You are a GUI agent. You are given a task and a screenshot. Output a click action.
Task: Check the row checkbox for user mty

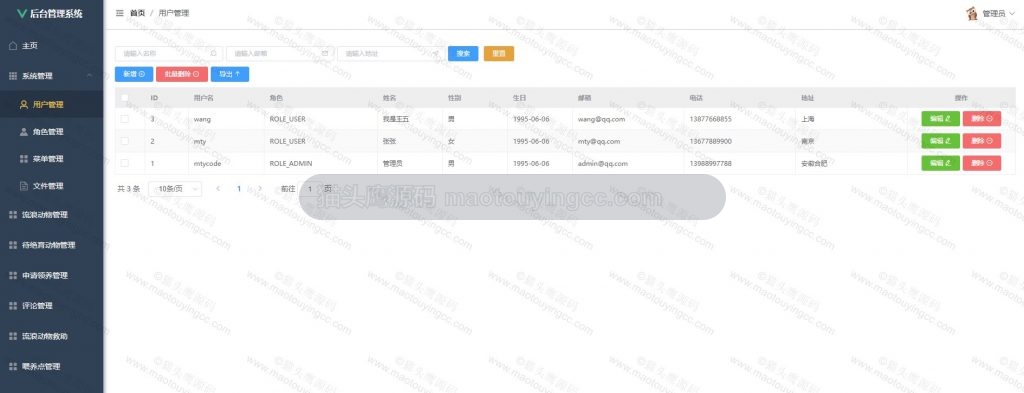click(125, 141)
